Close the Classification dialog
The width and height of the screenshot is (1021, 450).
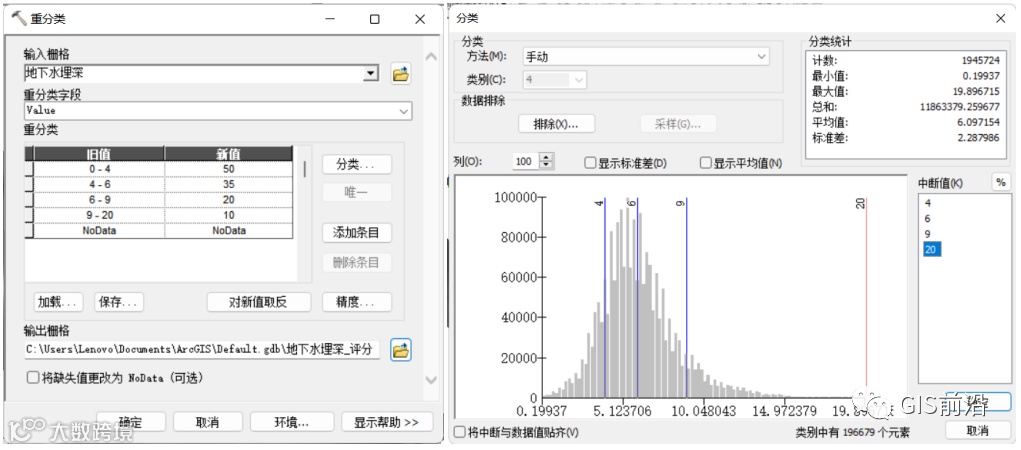click(1000, 19)
